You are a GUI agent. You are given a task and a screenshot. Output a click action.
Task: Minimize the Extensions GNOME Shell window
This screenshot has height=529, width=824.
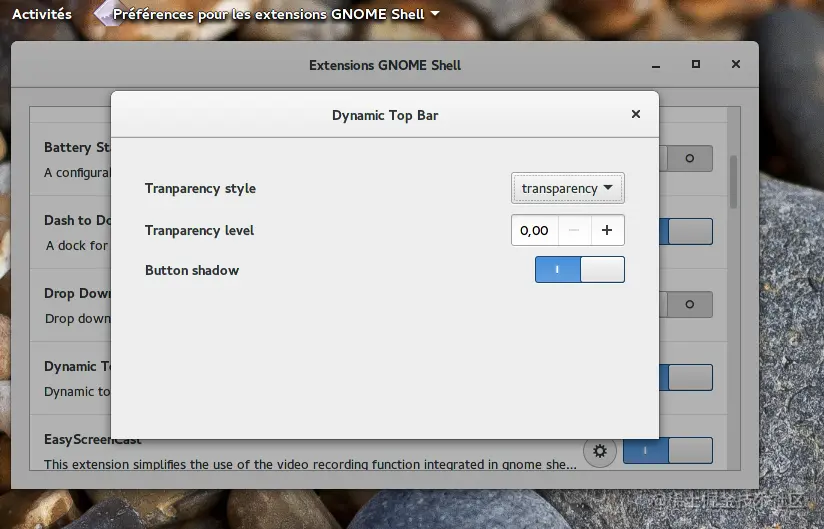click(x=656, y=65)
